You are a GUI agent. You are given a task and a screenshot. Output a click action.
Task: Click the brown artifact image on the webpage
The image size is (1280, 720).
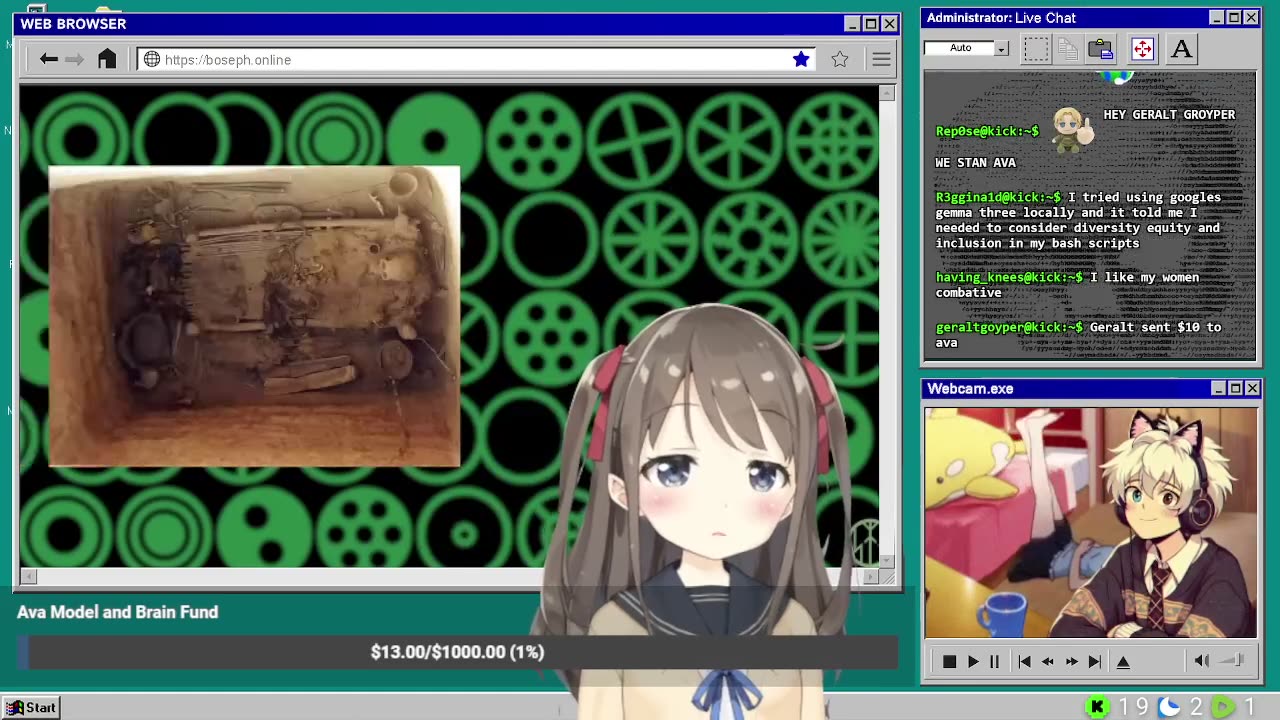tap(254, 316)
